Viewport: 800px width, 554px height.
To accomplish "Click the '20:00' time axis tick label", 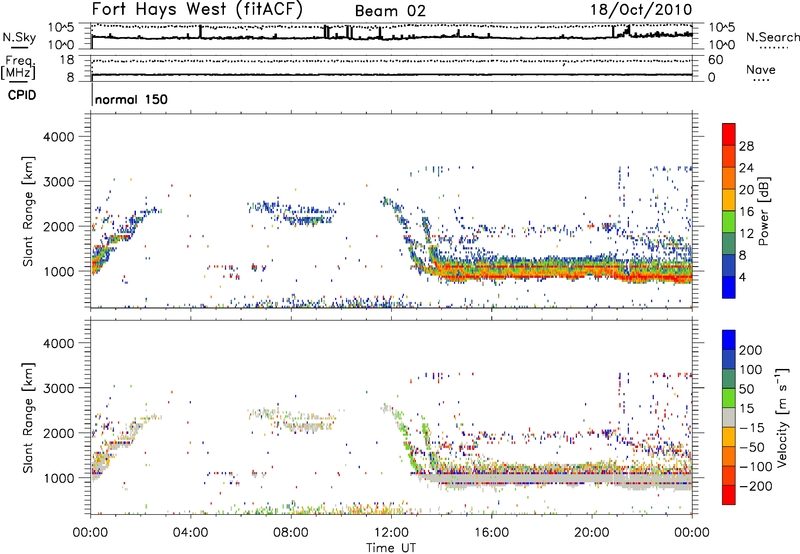I will [x=591, y=533].
